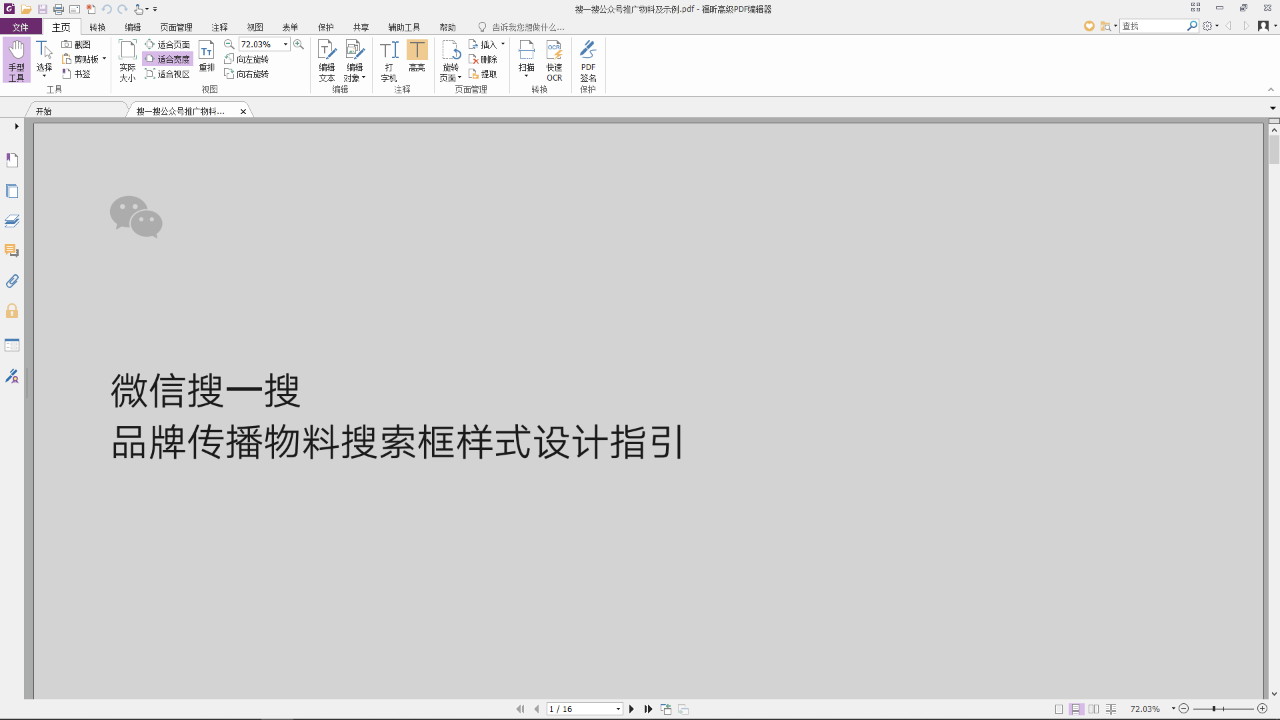
Task: Select the Typewriter (打字机) tool
Action: pos(389,61)
